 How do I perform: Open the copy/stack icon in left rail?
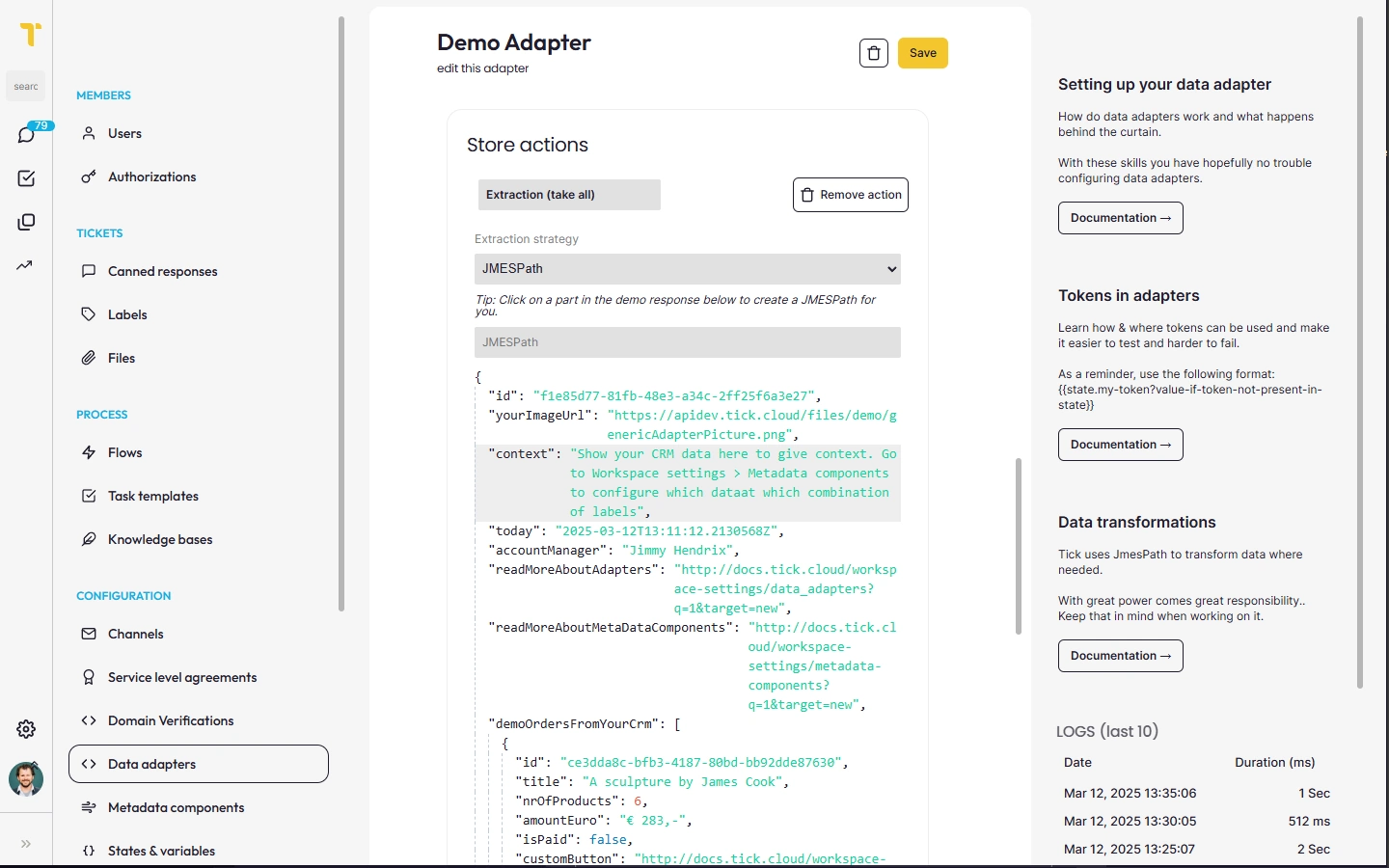(x=26, y=222)
